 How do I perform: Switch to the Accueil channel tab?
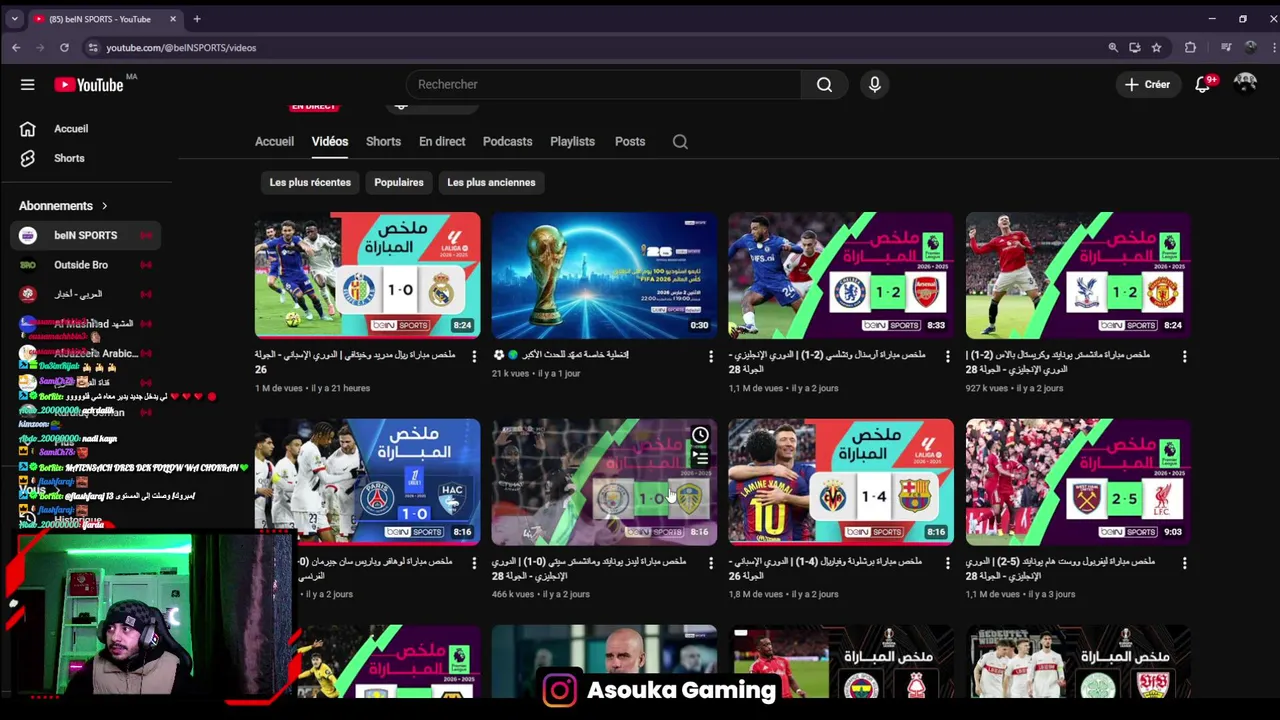(x=274, y=142)
